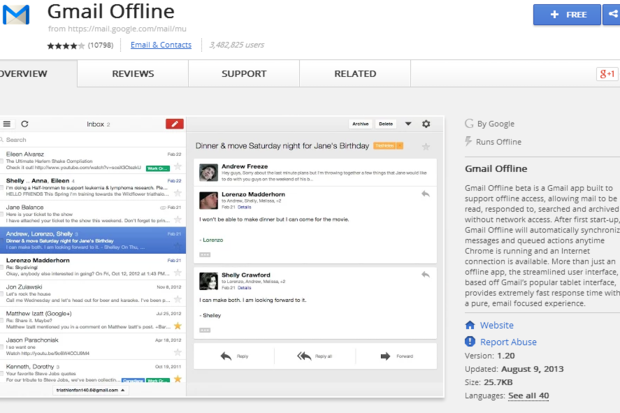
Task: Open the settings gear icon
Action: pos(426,124)
